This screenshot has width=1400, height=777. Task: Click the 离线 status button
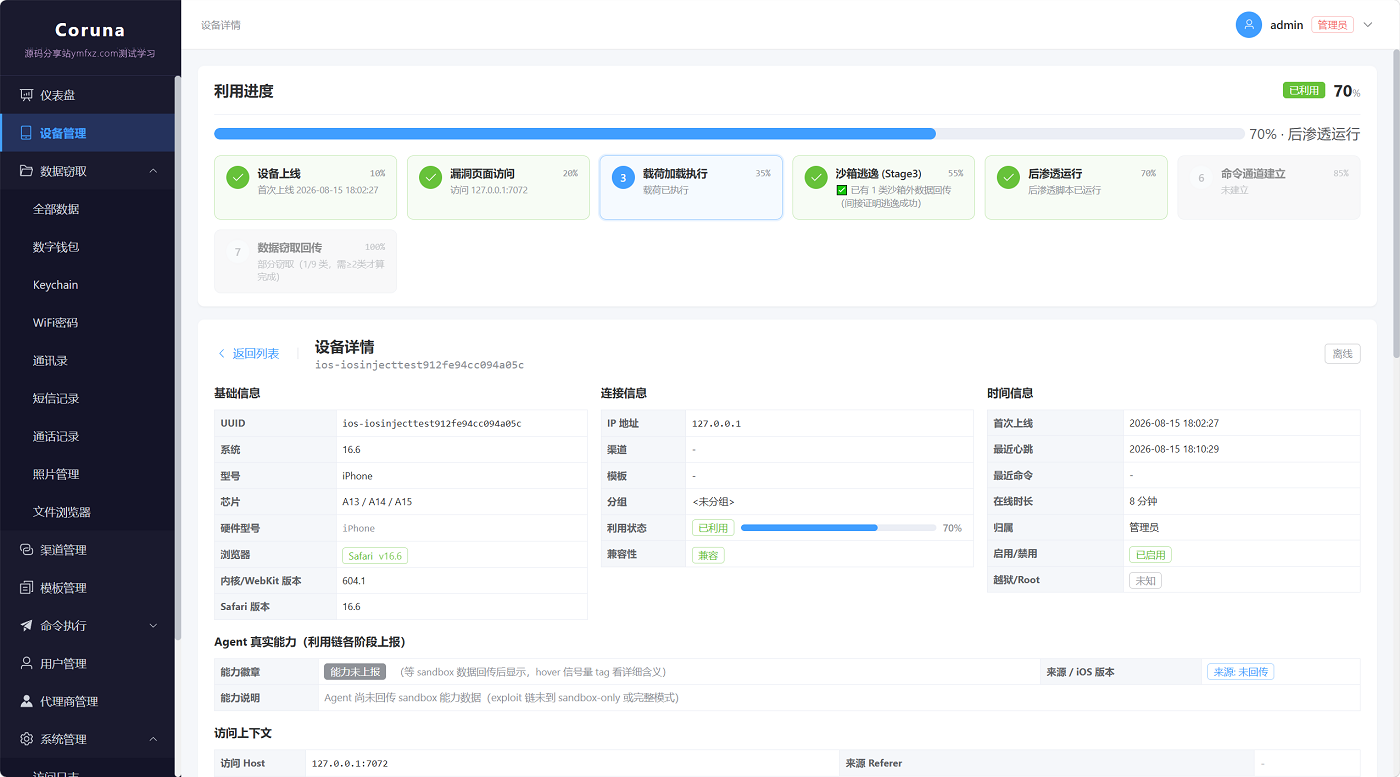1342,354
